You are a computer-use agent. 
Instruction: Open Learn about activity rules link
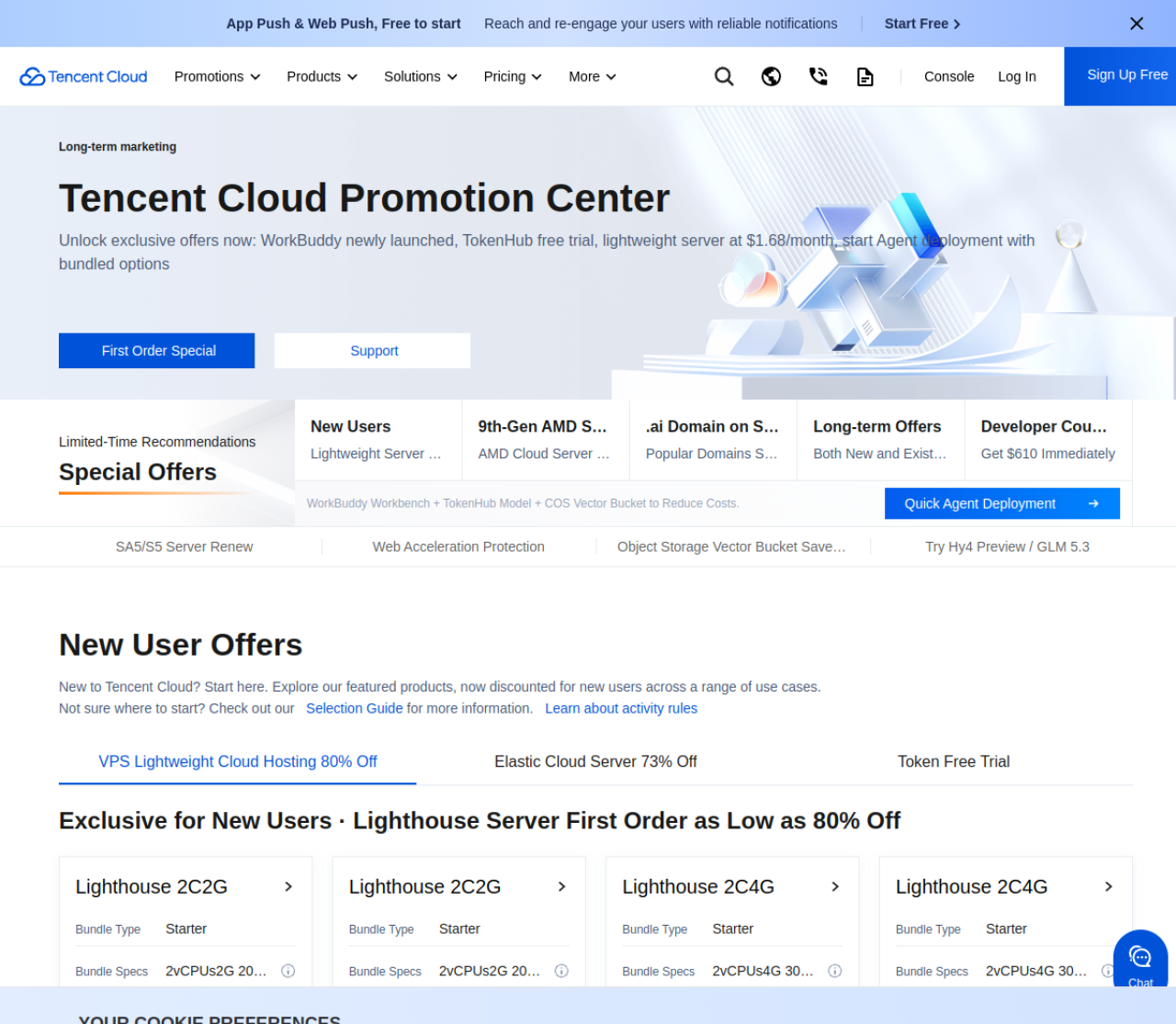pos(621,708)
